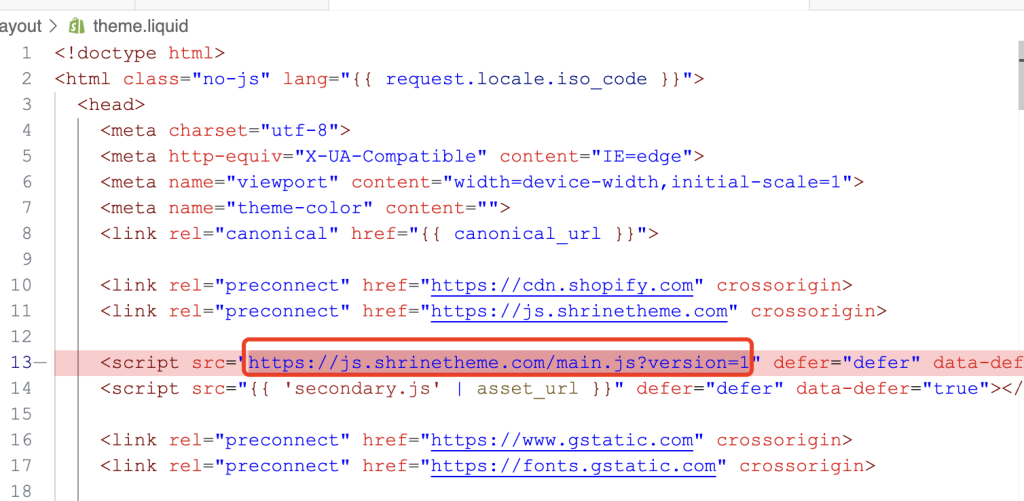The height and width of the screenshot is (501, 1024).
Task: Click on empty line 9
Action: click(x=300, y=259)
